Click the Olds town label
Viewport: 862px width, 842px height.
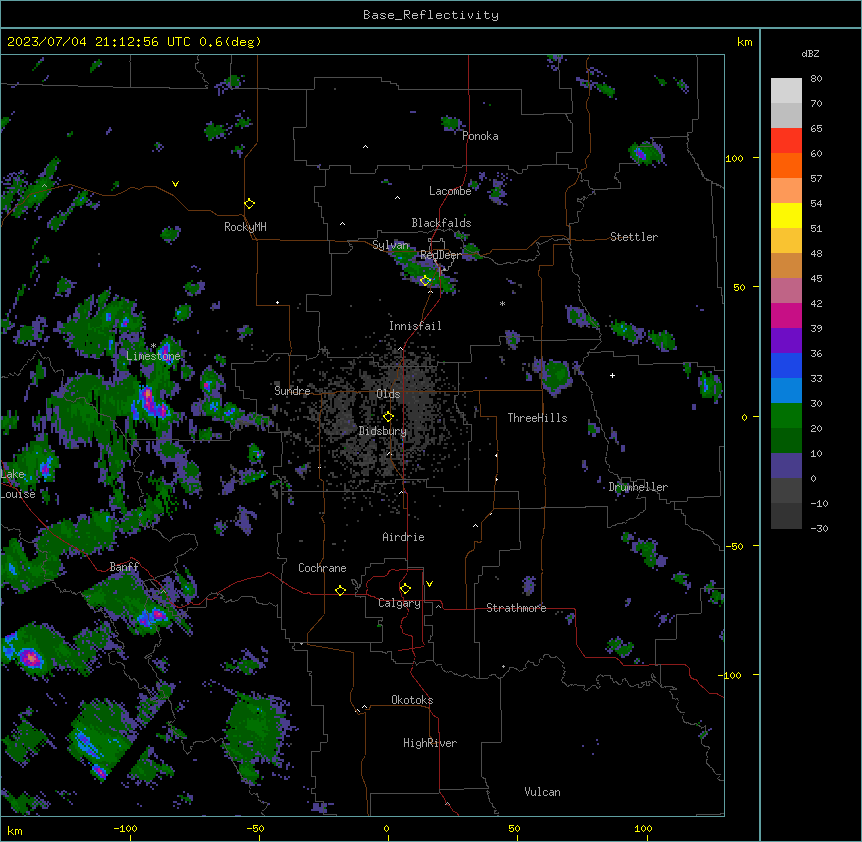click(388, 394)
